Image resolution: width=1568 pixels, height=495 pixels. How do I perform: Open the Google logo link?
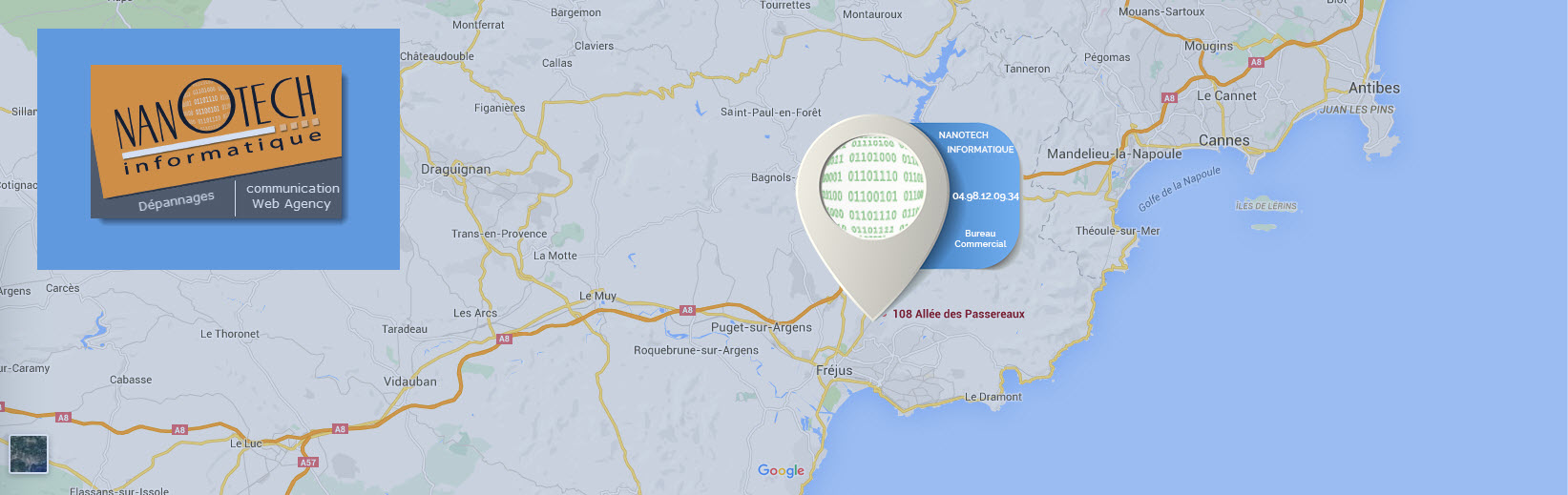point(781,470)
